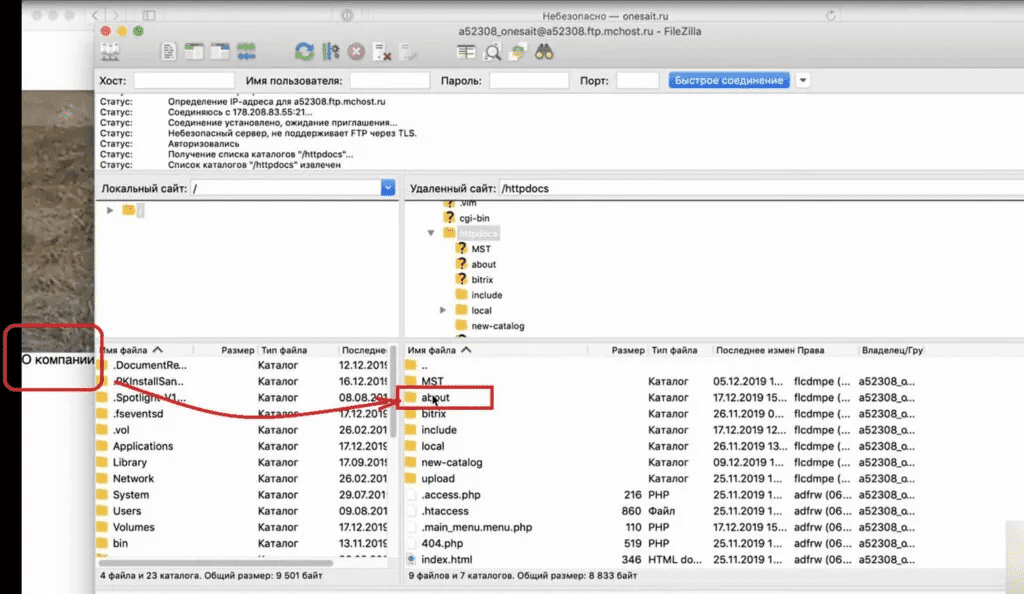Select include in the remote directory tree
The height and width of the screenshot is (594, 1024).
pyautogui.click(x=487, y=295)
